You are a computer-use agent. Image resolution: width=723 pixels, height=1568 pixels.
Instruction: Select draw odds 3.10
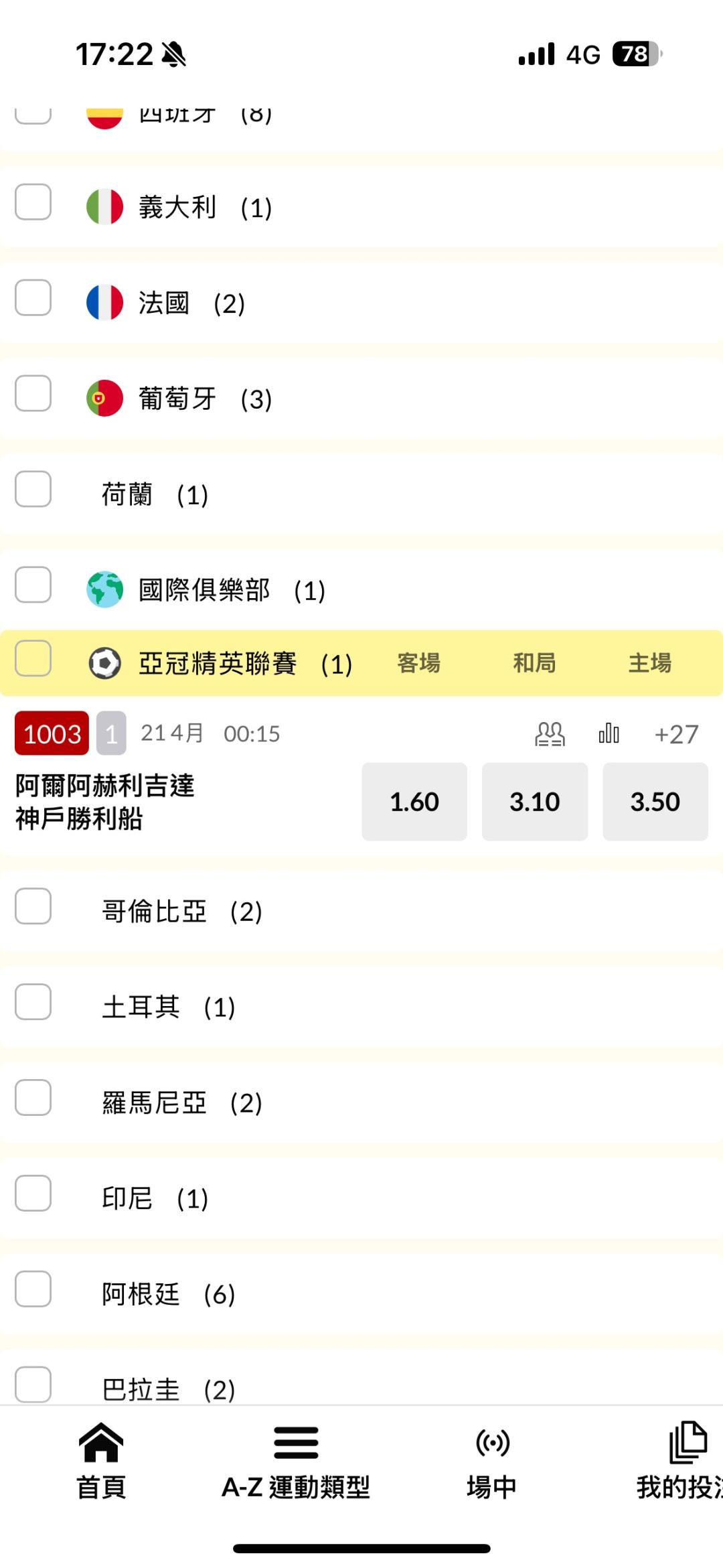click(535, 802)
